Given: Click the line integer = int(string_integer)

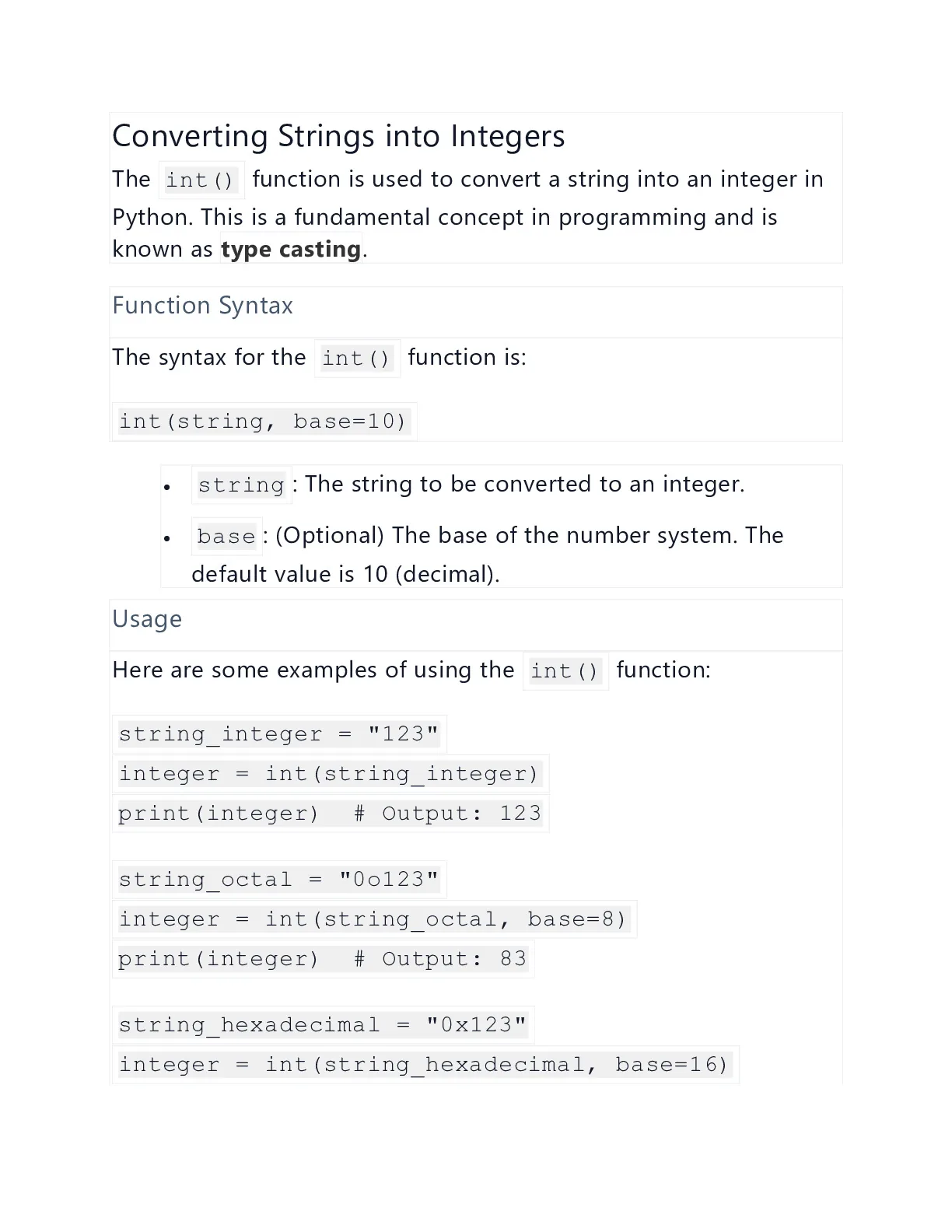Looking at the screenshot, I should pos(331,774).
